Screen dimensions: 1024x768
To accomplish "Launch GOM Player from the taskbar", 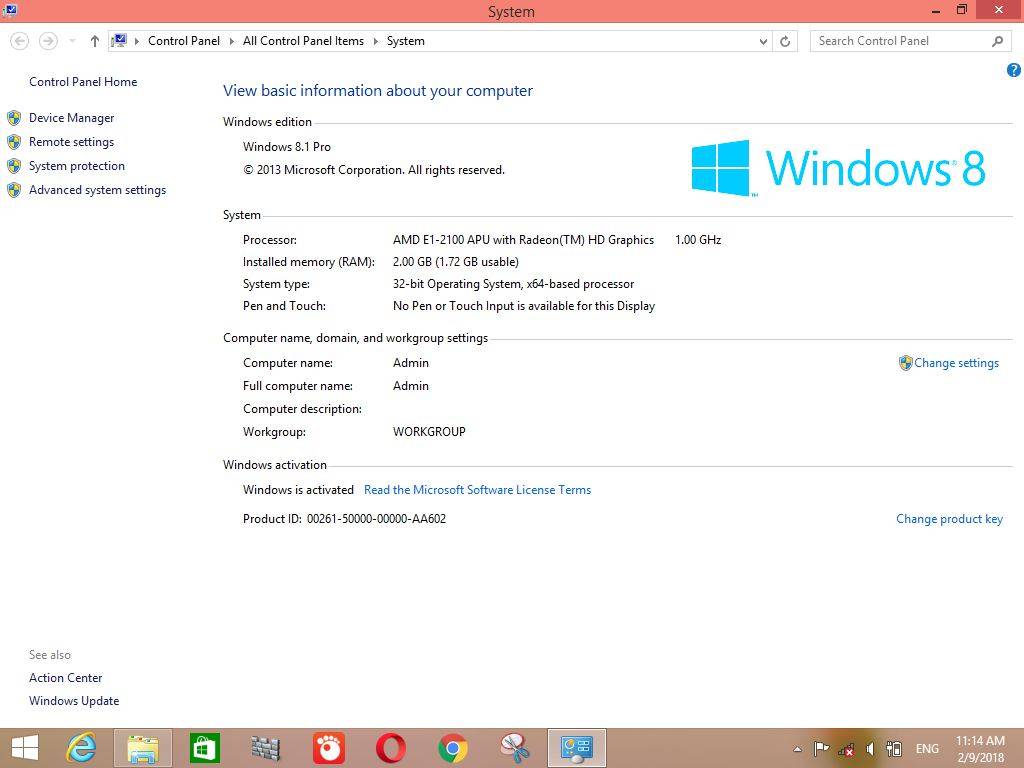I will [x=328, y=748].
